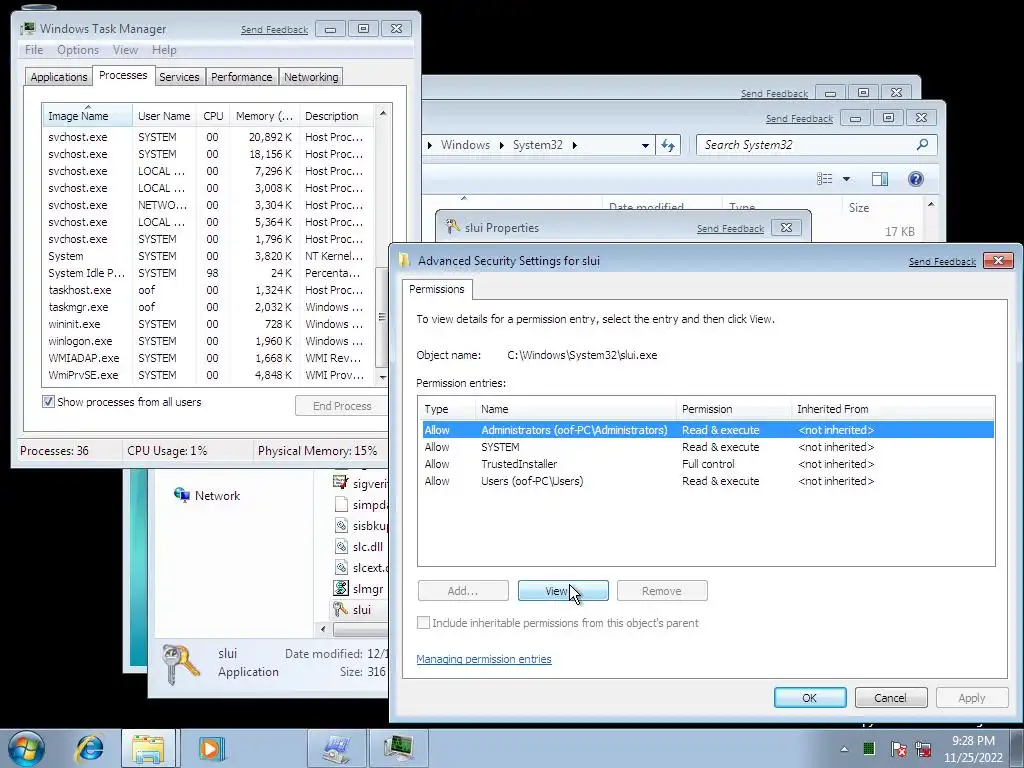Open the view options dropdown arrow
This screenshot has height=768, width=1024.
click(846, 179)
